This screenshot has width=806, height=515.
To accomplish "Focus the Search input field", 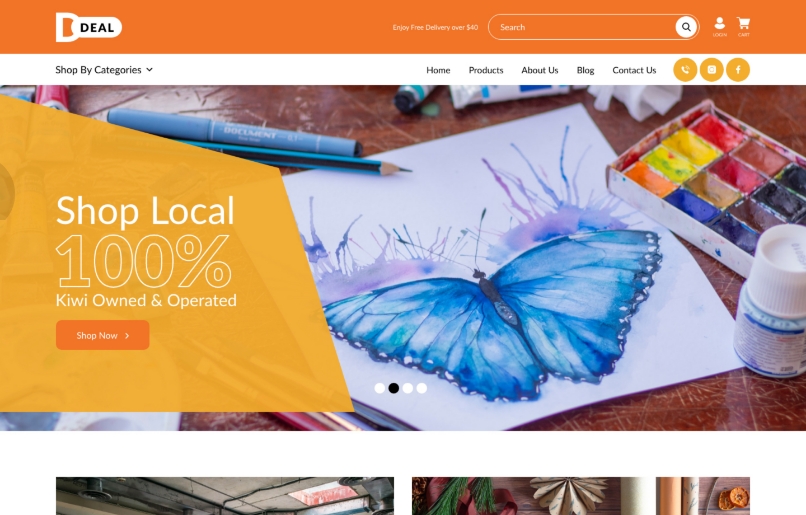I will [x=586, y=27].
